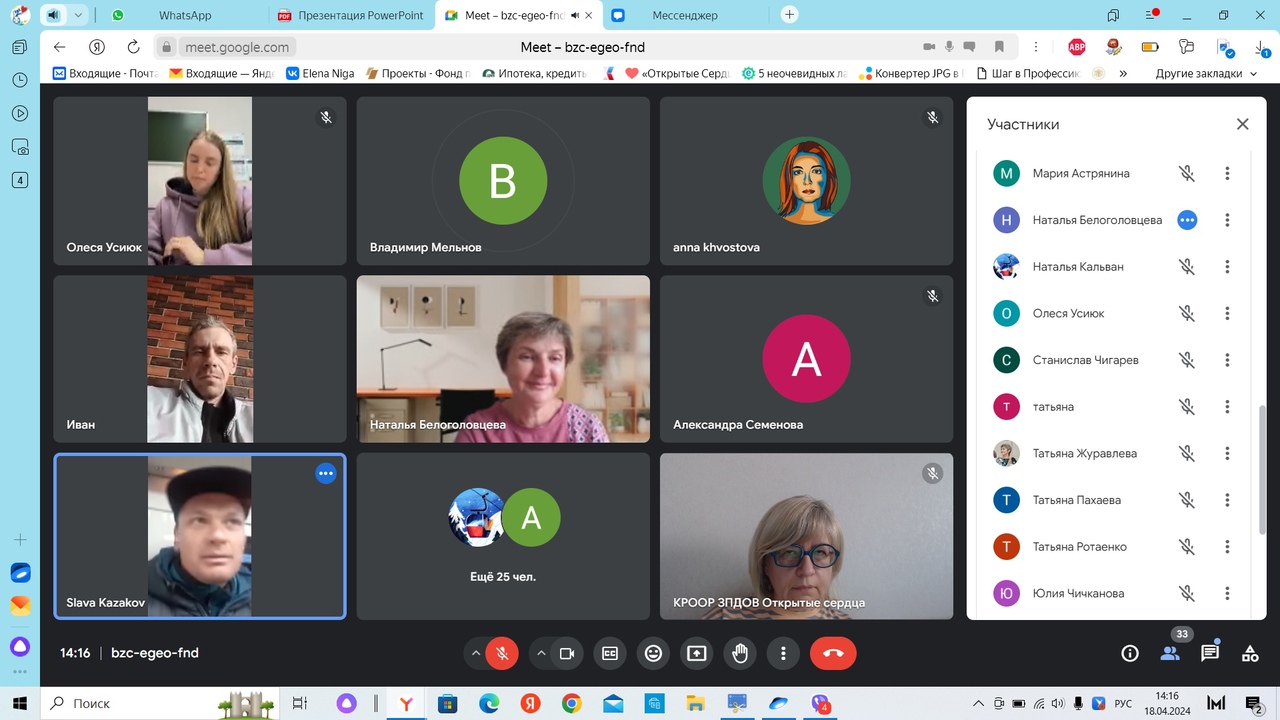Turn on closed captions
The image size is (1280, 720).
609,653
